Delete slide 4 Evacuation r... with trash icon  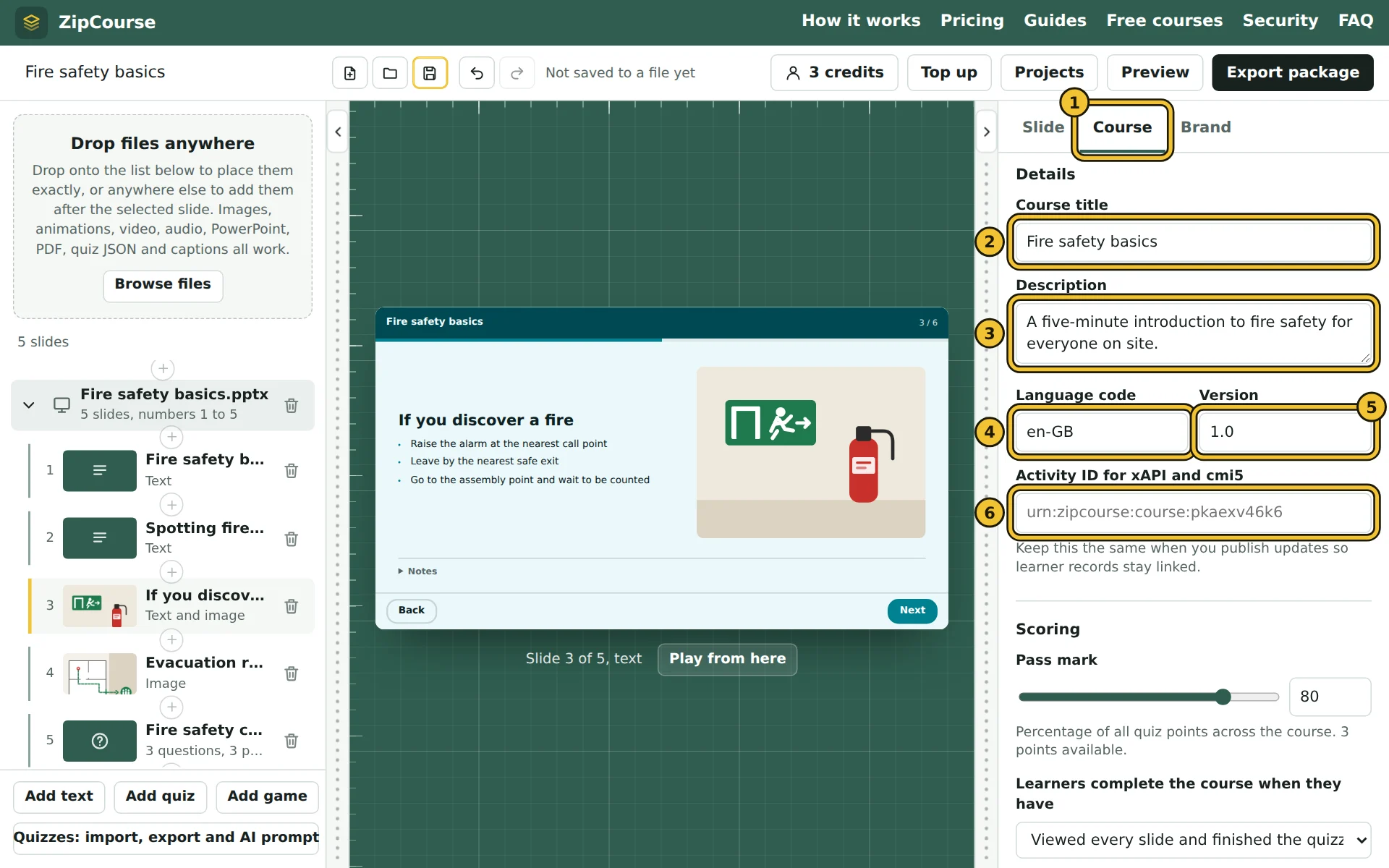[x=292, y=673]
